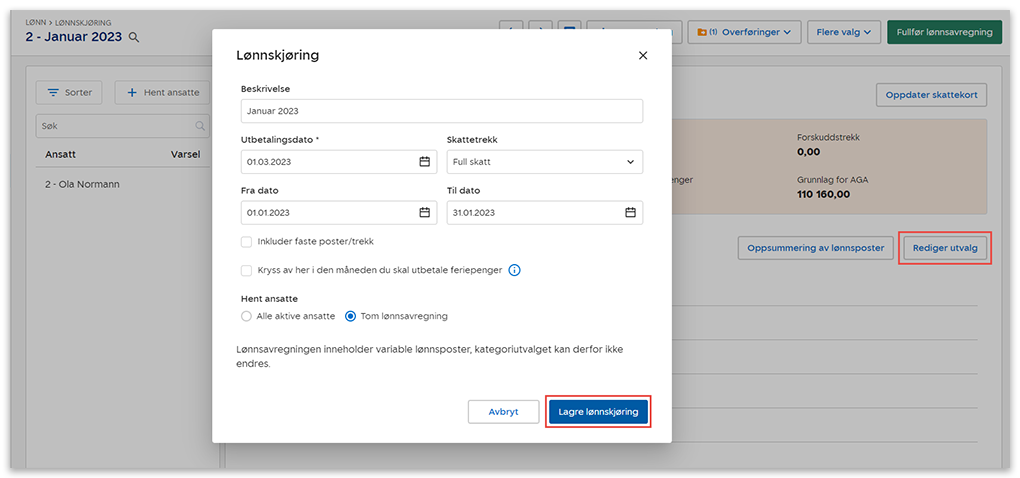
Task: Click the magnifier icon beside Januar 2023
Action: [134, 38]
